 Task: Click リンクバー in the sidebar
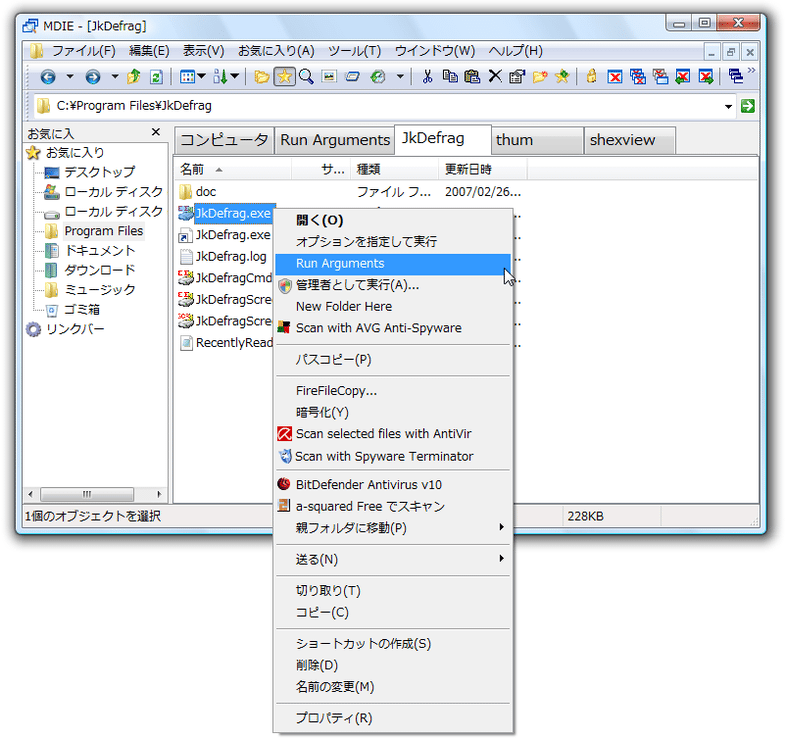click(x=75, y=329)
